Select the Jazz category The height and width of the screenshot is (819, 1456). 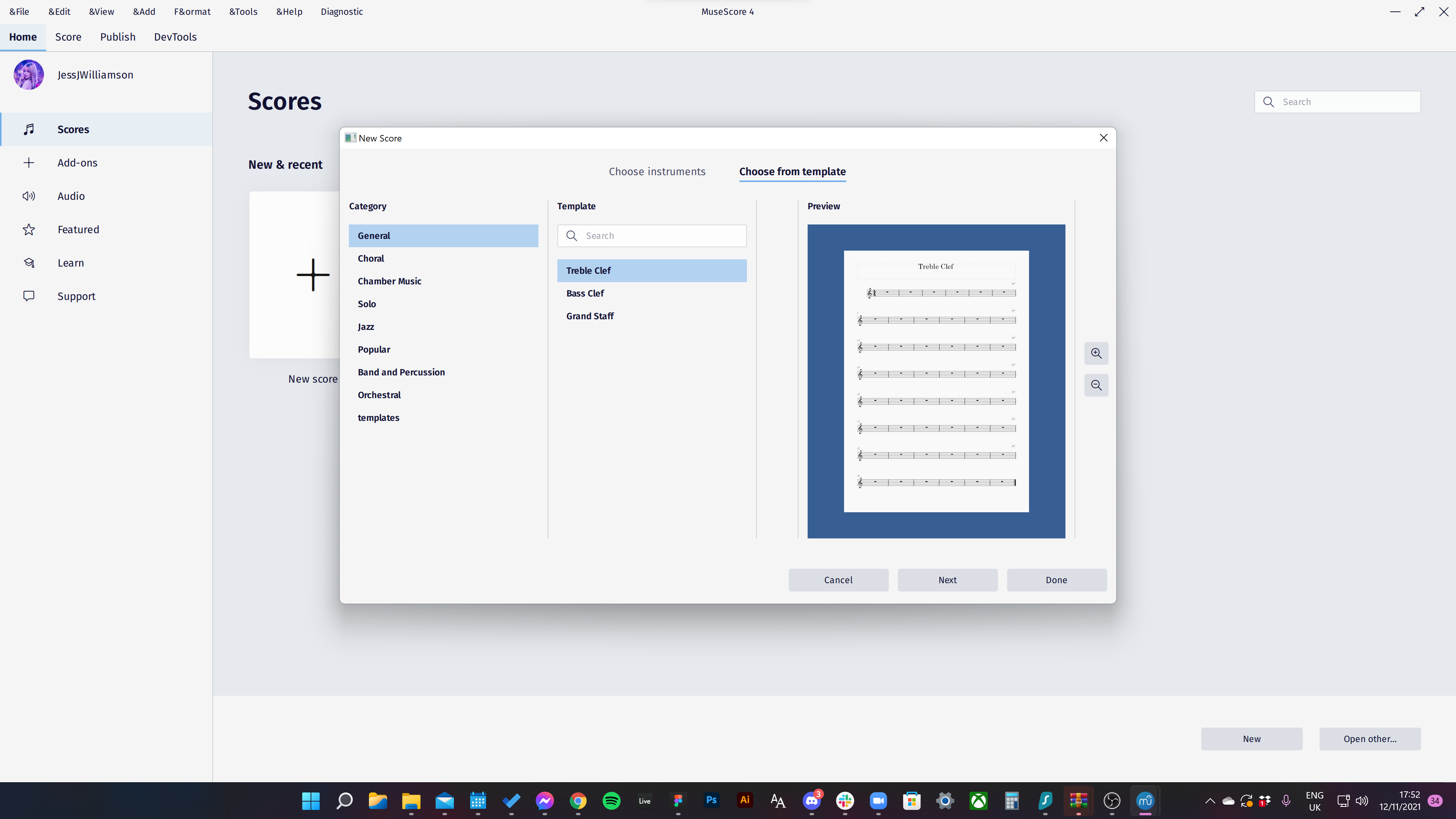click(x=366, y=327)
